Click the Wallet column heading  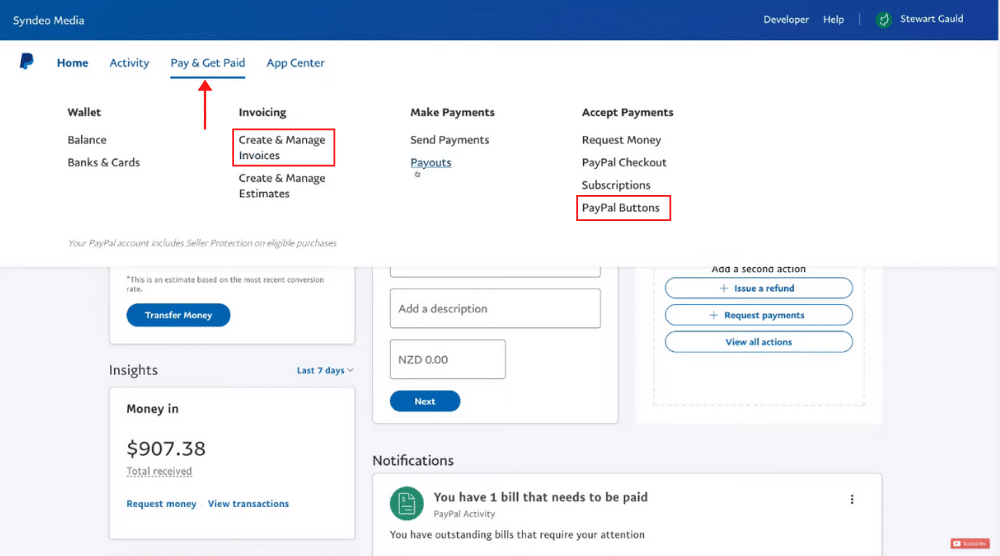84,112
